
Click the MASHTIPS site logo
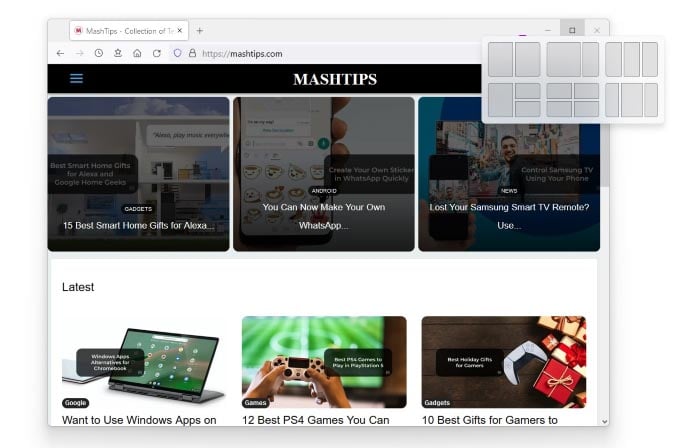(x=335, y=79)
